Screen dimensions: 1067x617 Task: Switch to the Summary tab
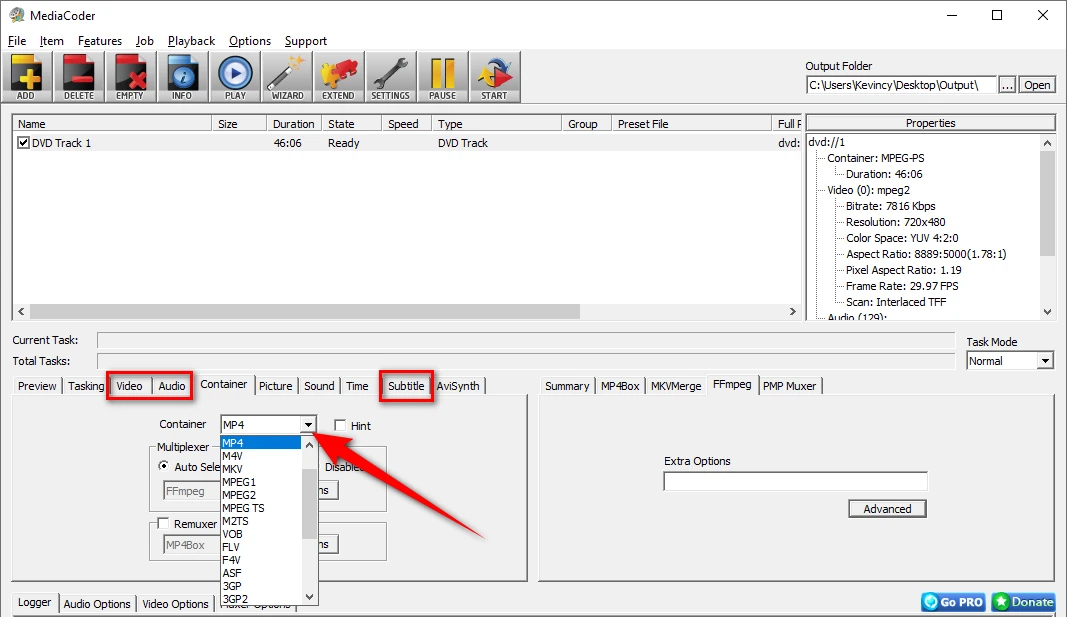567,386
